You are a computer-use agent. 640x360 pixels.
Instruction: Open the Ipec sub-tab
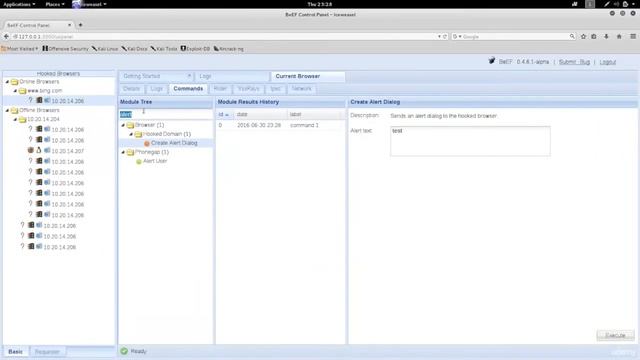[x=276, y=89]
